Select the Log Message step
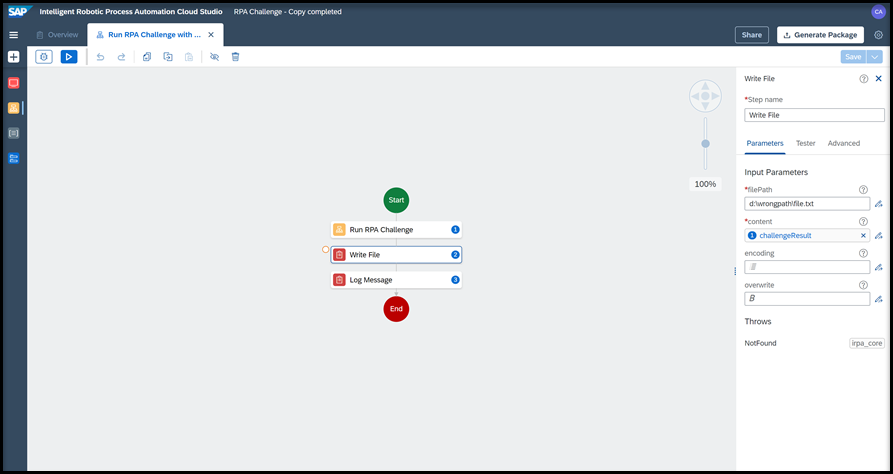Image resolution: width=893 pixels, height=474 pixels. tap(396, 280)
